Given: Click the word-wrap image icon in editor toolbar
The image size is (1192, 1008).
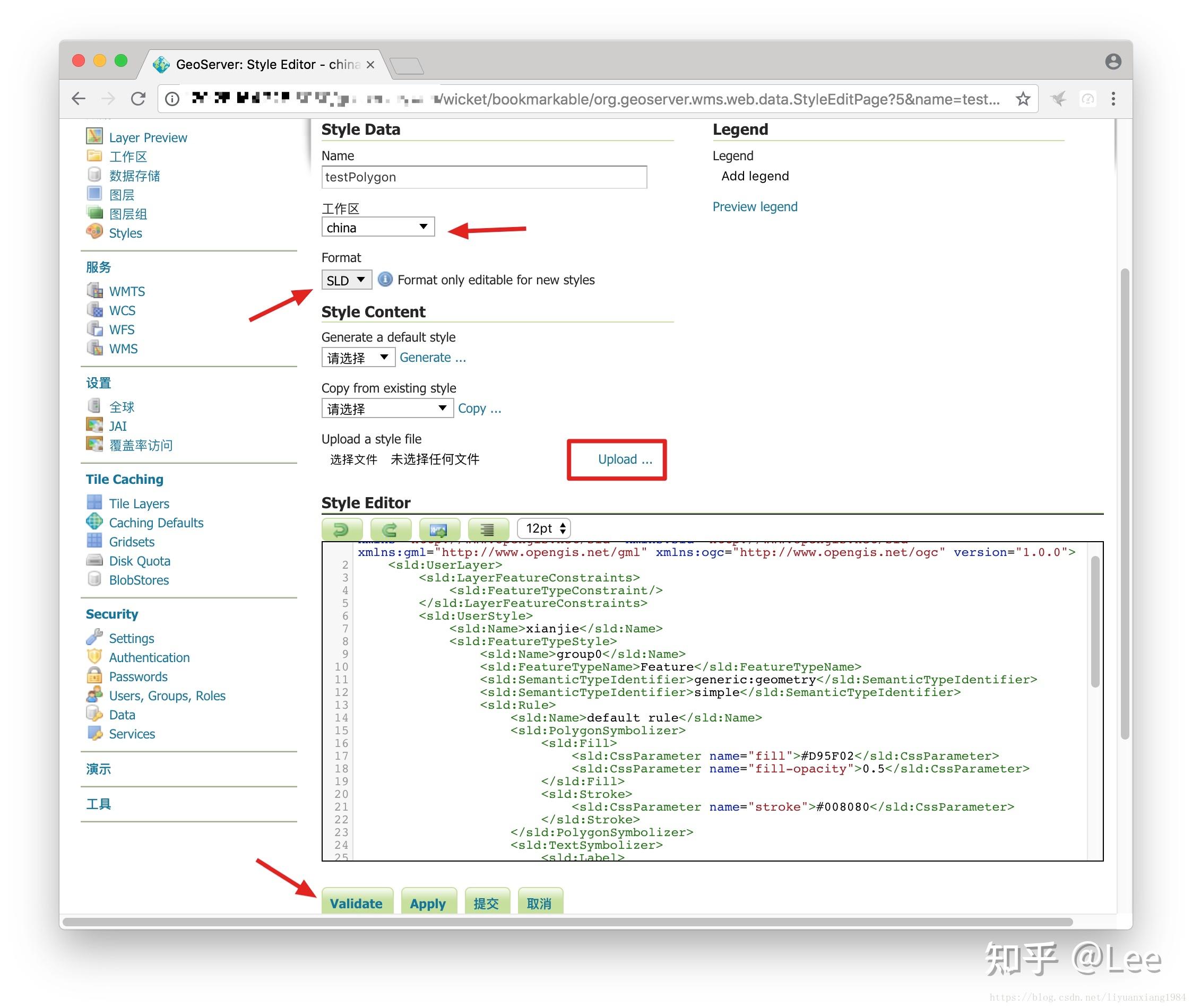Looking at the screenshot, I should (x=438, y=528).
